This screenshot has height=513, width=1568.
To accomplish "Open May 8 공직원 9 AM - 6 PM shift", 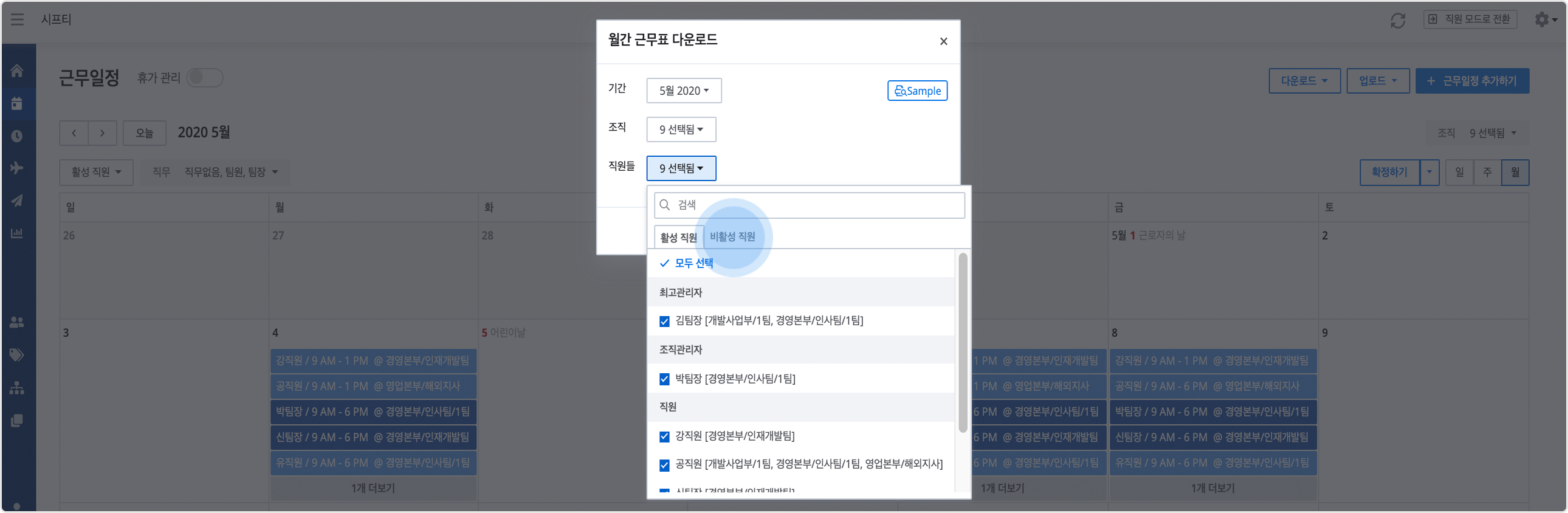I will click(1212, 387).
